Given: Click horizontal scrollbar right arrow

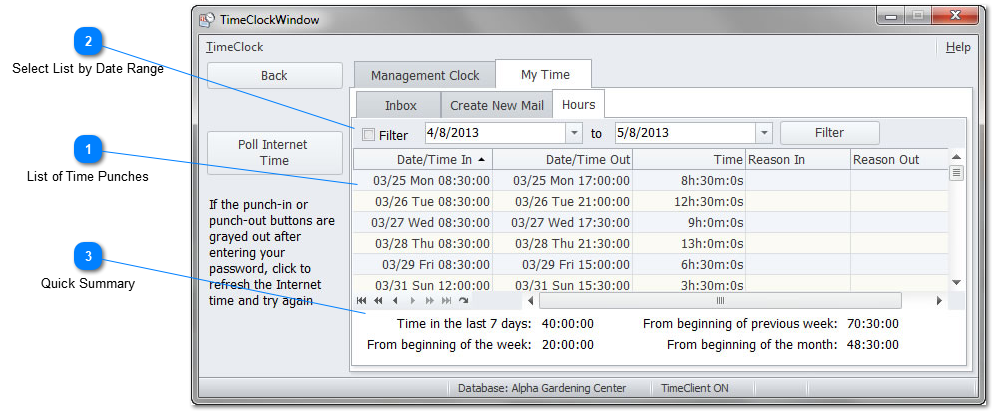Looking at the screenshot, I should pyautogui.click(x=939, y=300).
